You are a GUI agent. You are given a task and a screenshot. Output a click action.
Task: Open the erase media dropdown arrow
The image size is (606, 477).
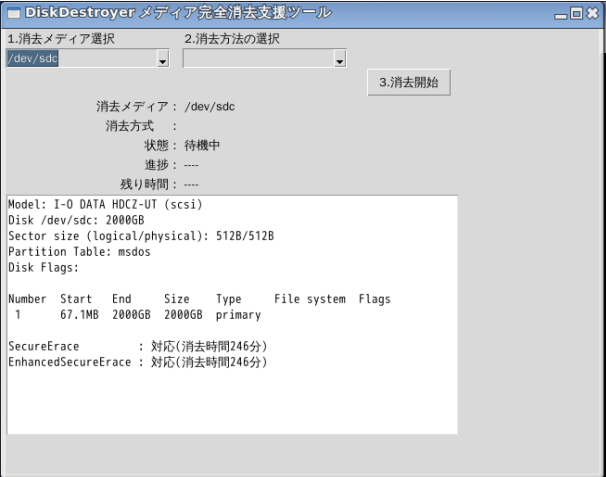pos(163,59)
